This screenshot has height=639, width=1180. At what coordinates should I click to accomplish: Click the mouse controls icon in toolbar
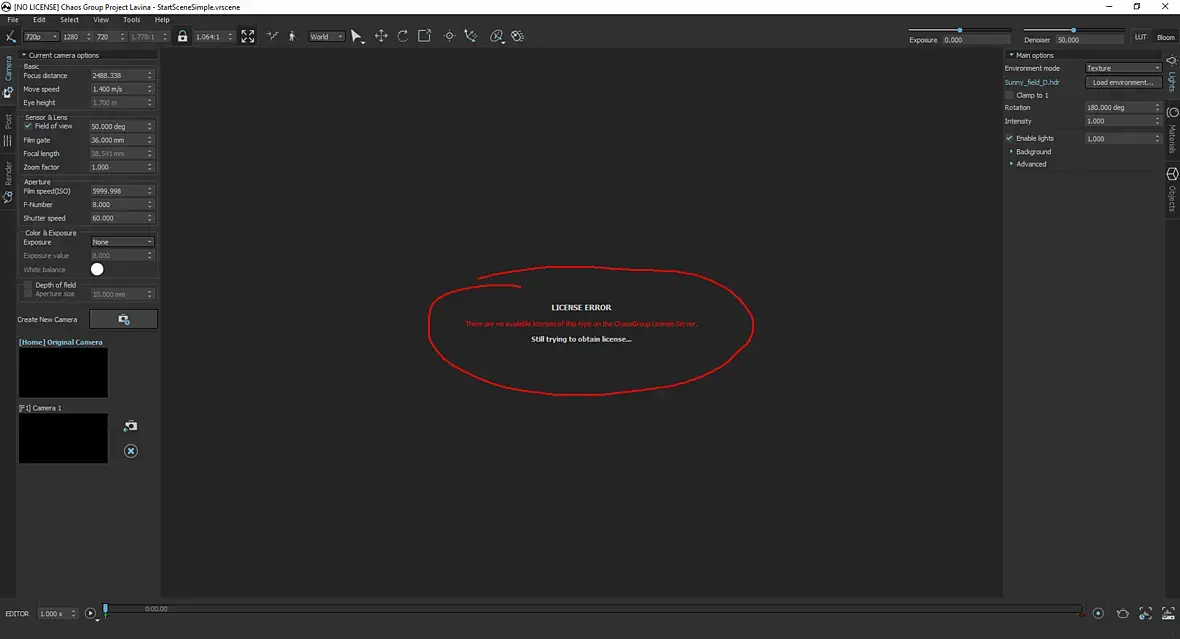pos(518,36)
